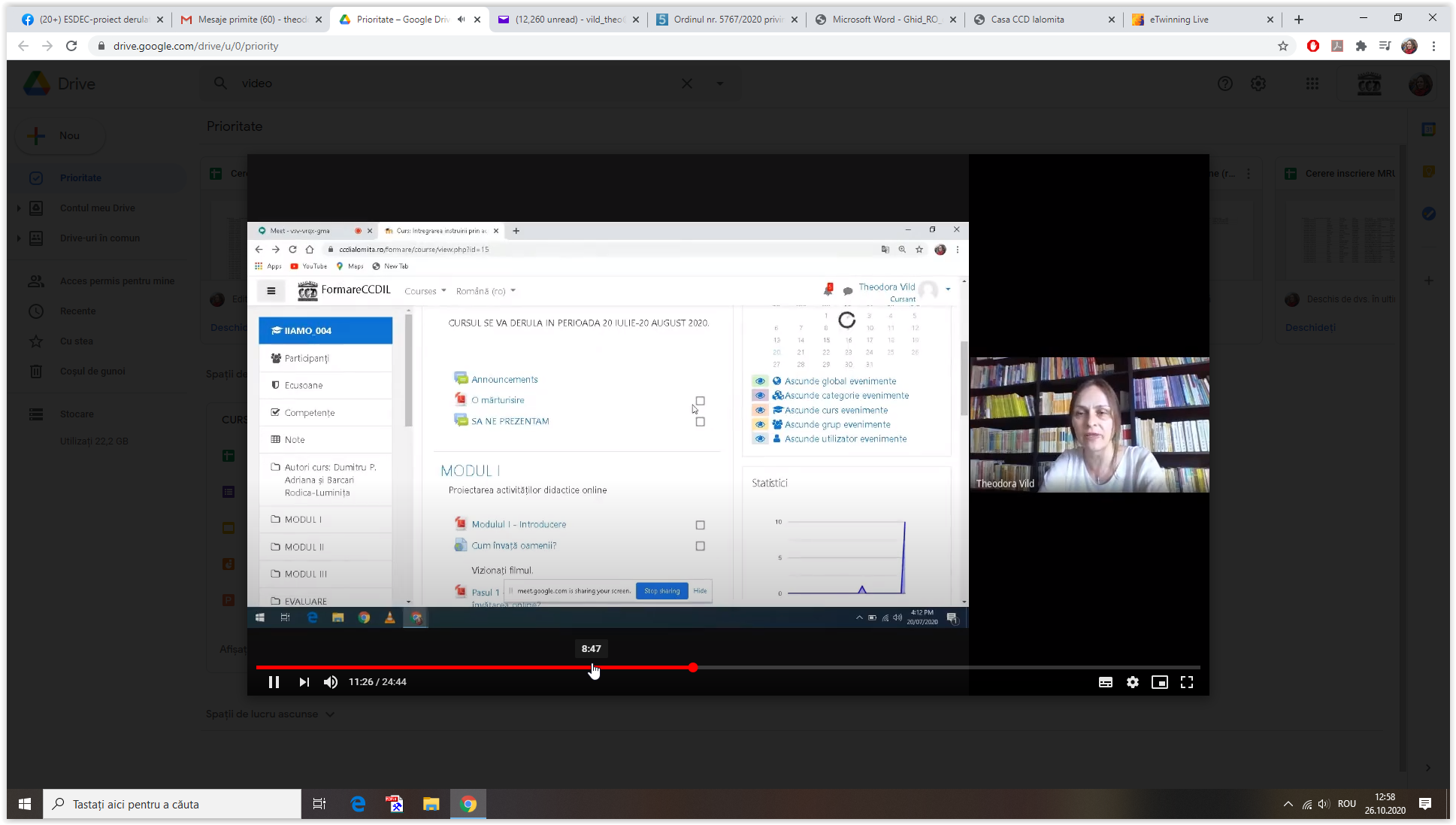Viewport: 1456px width, 825px height.
Task: Open Coșul de gunoi trash
Action: [98, 372]
